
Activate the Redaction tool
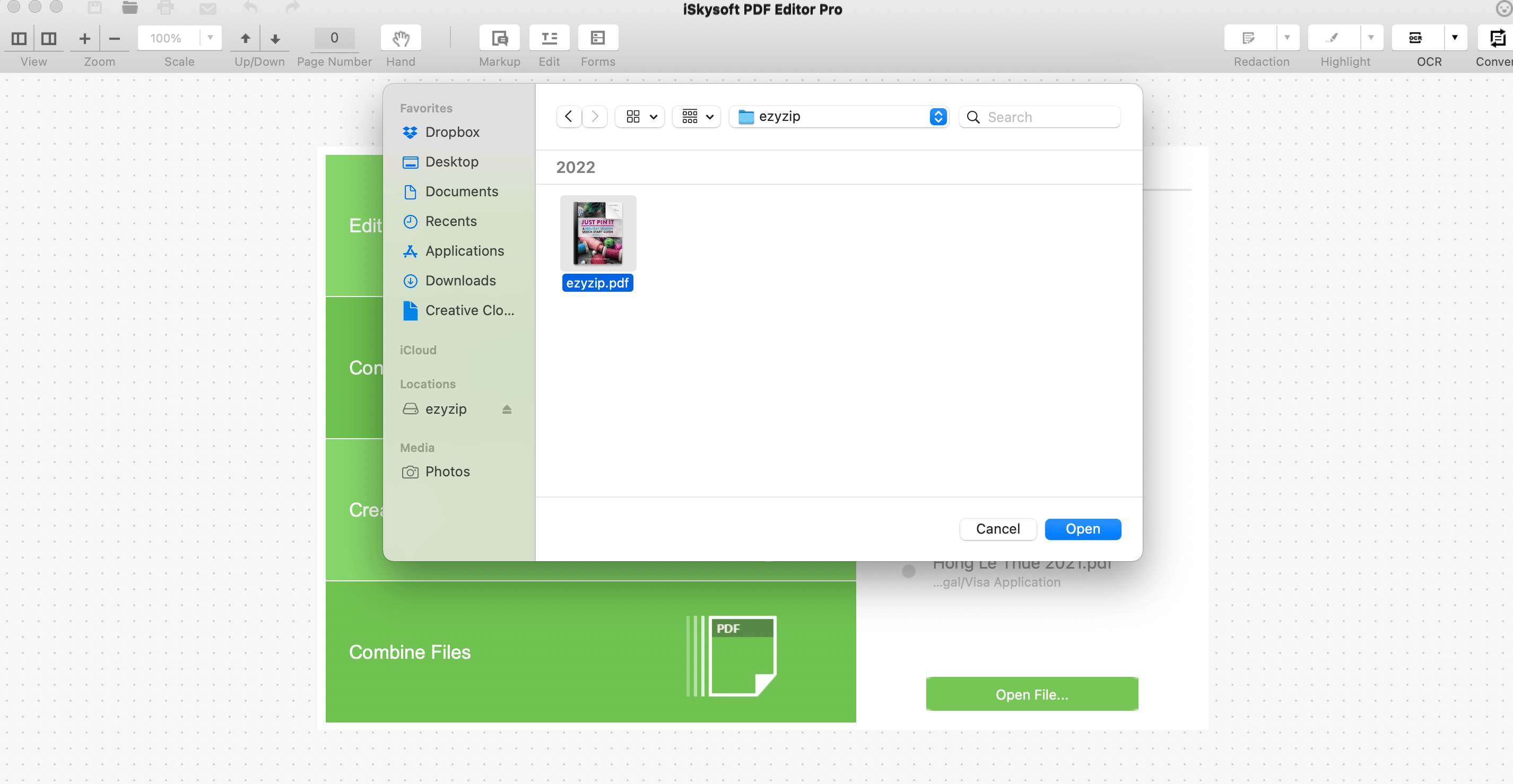1249,37
